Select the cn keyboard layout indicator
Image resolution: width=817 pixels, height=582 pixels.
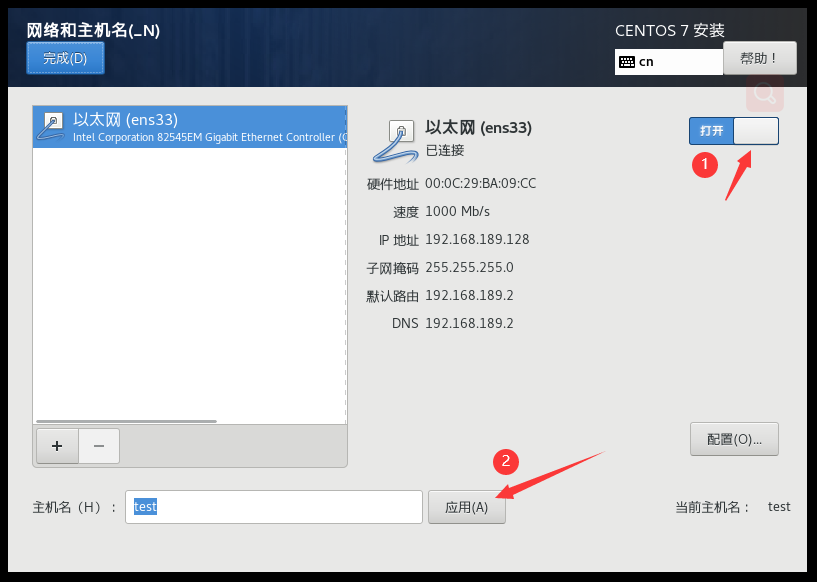coord(669,62)
